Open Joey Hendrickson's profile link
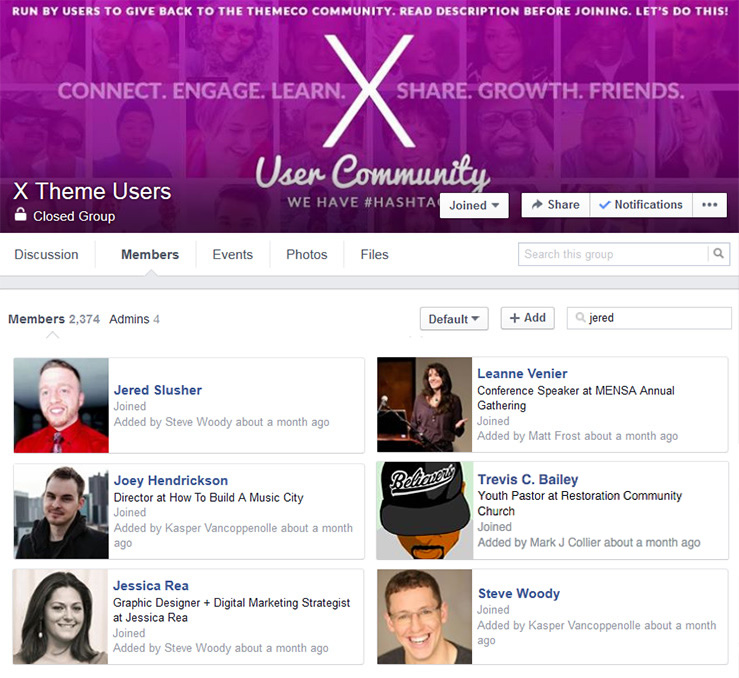Image resolution: width=739 pixels, height=678 pixels. tap(171, 481)
